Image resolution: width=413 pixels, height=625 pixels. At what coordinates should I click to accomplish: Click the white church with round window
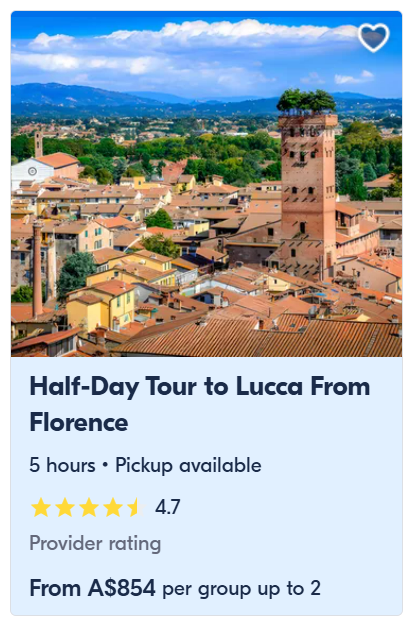click(x=33, y=171)
